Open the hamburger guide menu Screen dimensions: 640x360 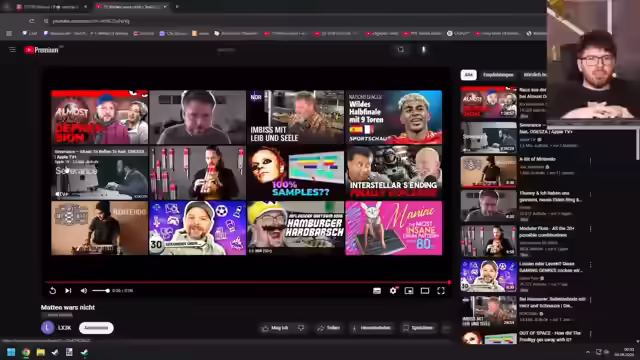(12, 49)
